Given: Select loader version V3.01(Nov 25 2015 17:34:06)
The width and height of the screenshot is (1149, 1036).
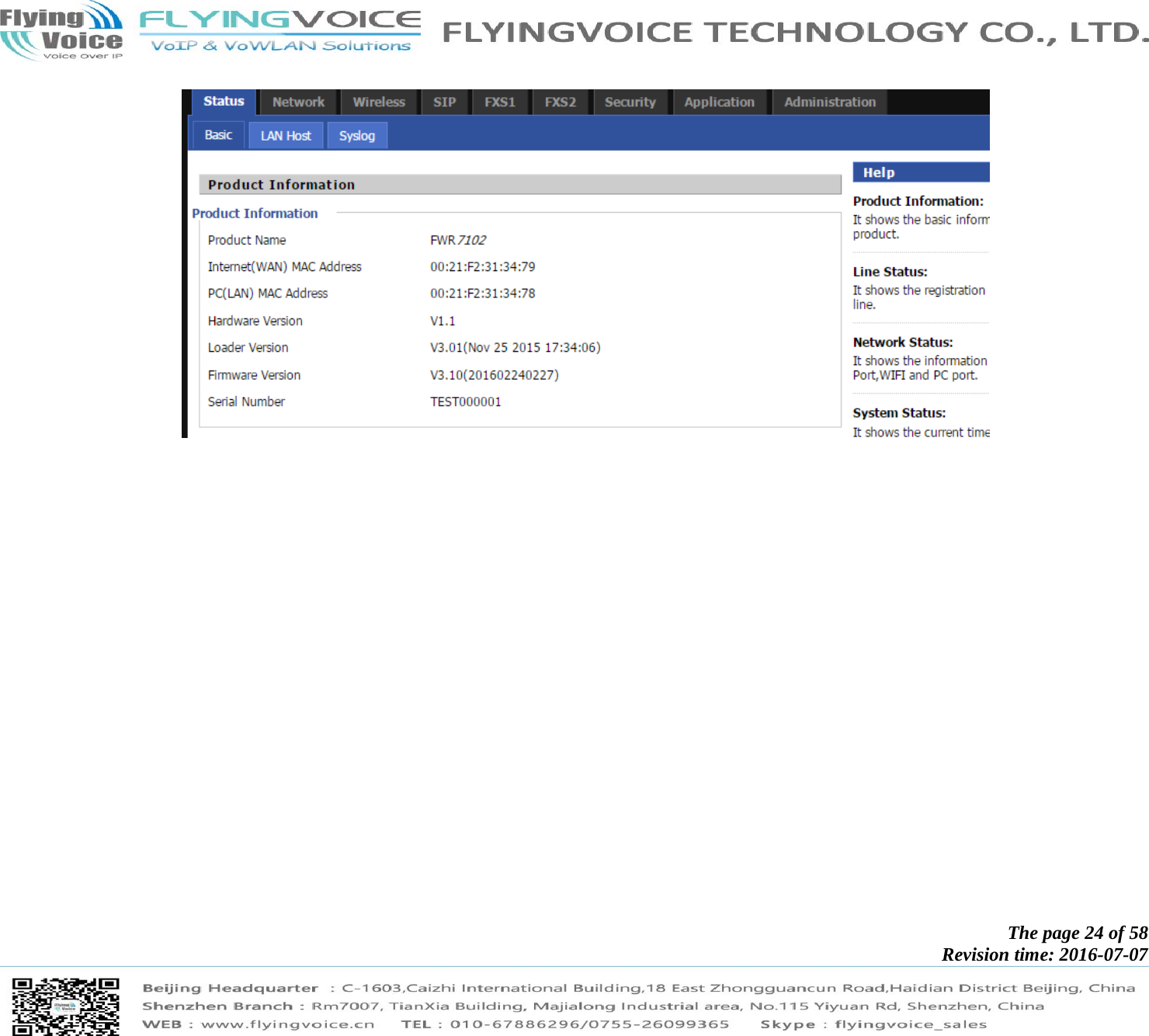Looking at the screenshot, I should pos(515,348).
